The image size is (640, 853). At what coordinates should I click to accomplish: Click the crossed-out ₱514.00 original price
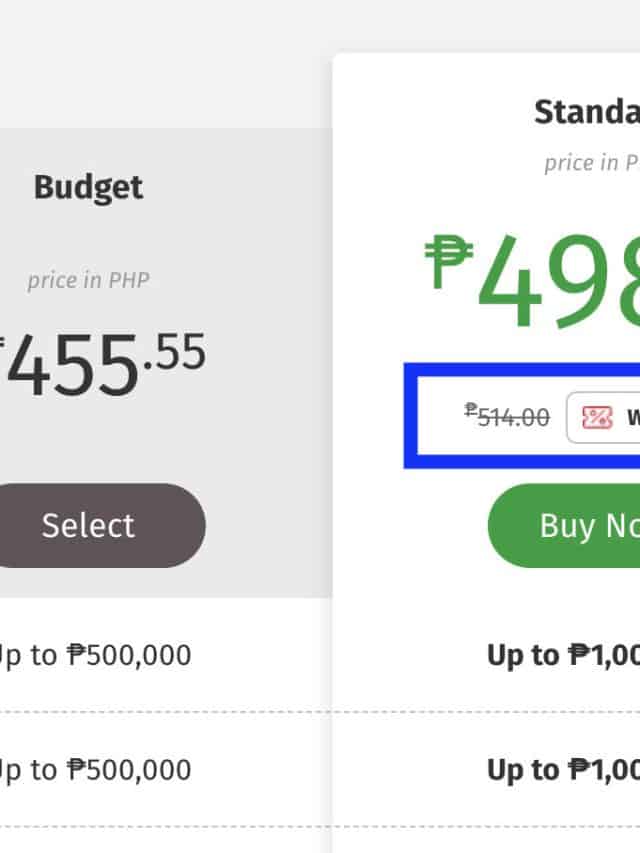pyautogui.click(x=508, y=417)
